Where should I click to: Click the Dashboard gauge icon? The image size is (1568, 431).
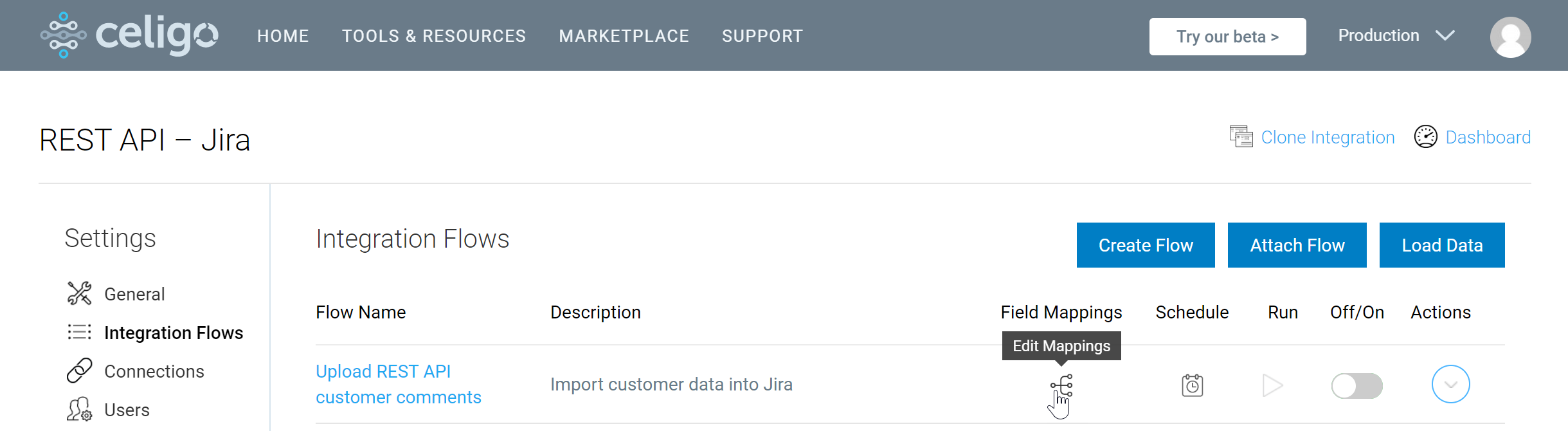point(1425,137)
